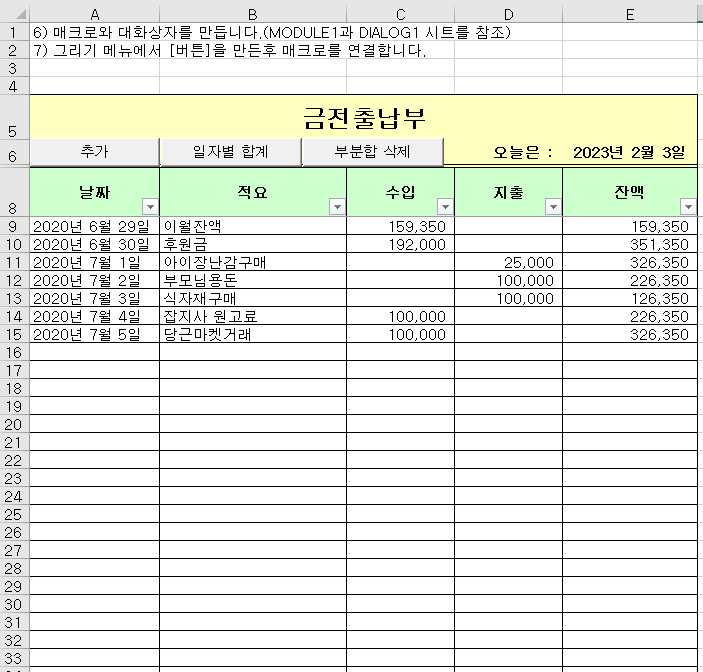The width and height of the screenshot is (703, 672).
Task: Select row 33 header
Action: 14,658
